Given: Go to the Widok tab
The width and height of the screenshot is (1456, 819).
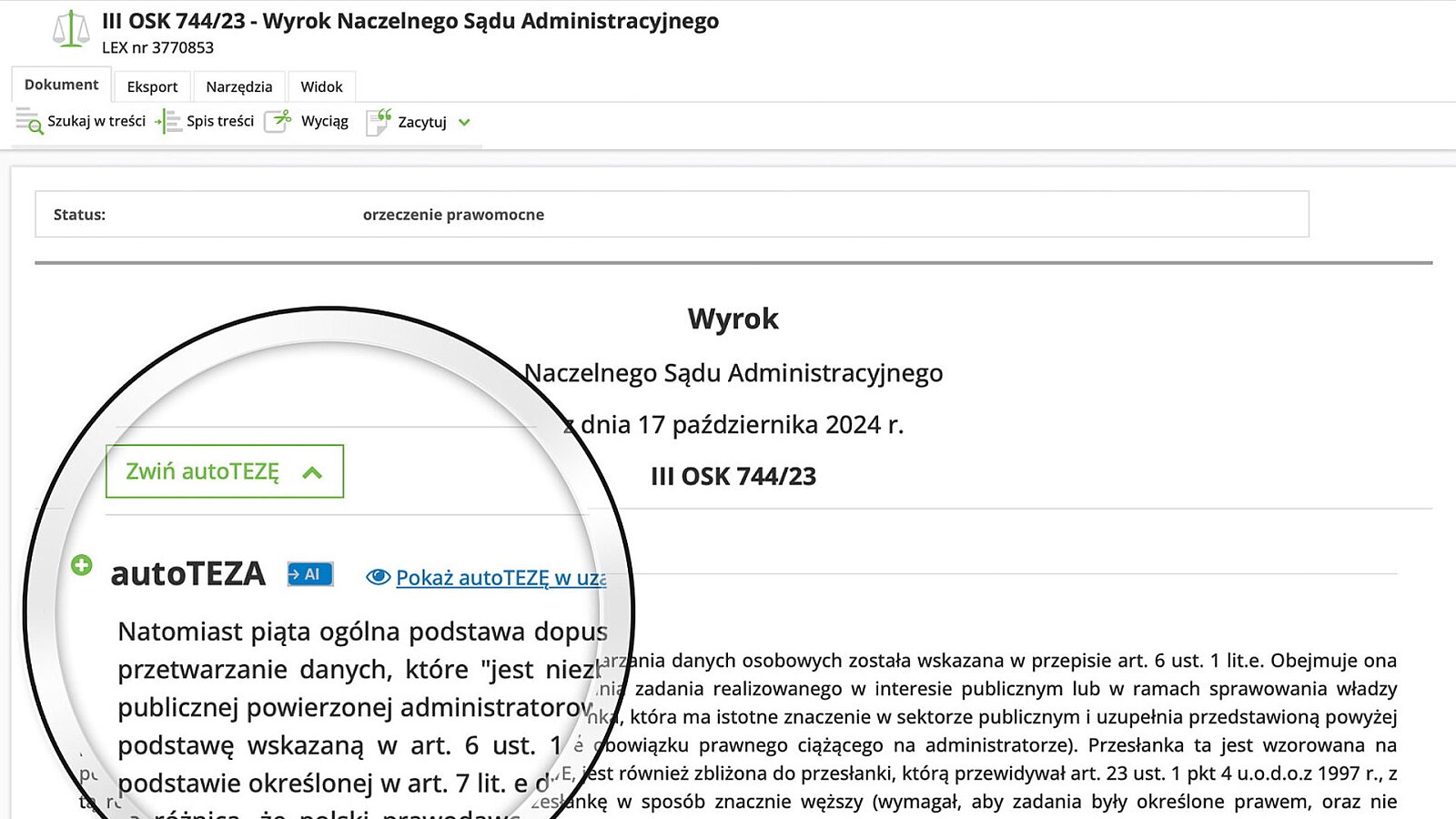Looking at the screenshot, I should [321, 86].
